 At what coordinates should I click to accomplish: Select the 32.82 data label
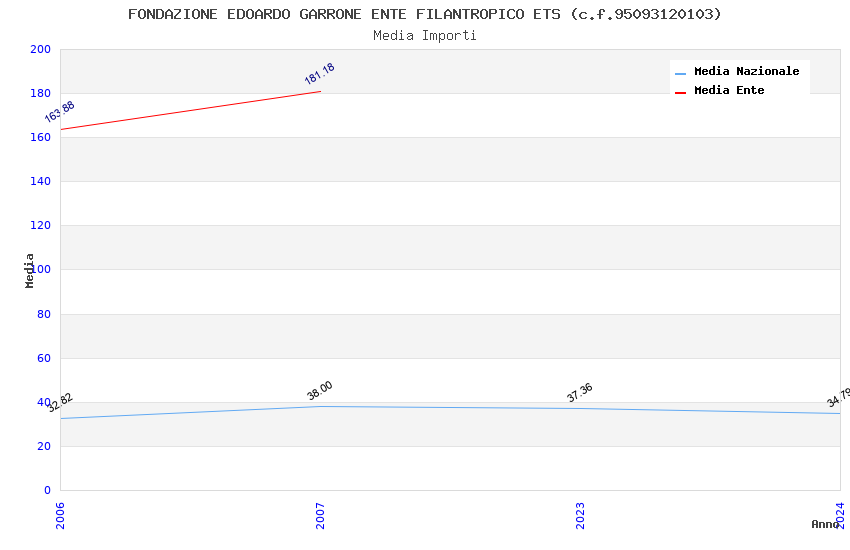click(60, 403)
